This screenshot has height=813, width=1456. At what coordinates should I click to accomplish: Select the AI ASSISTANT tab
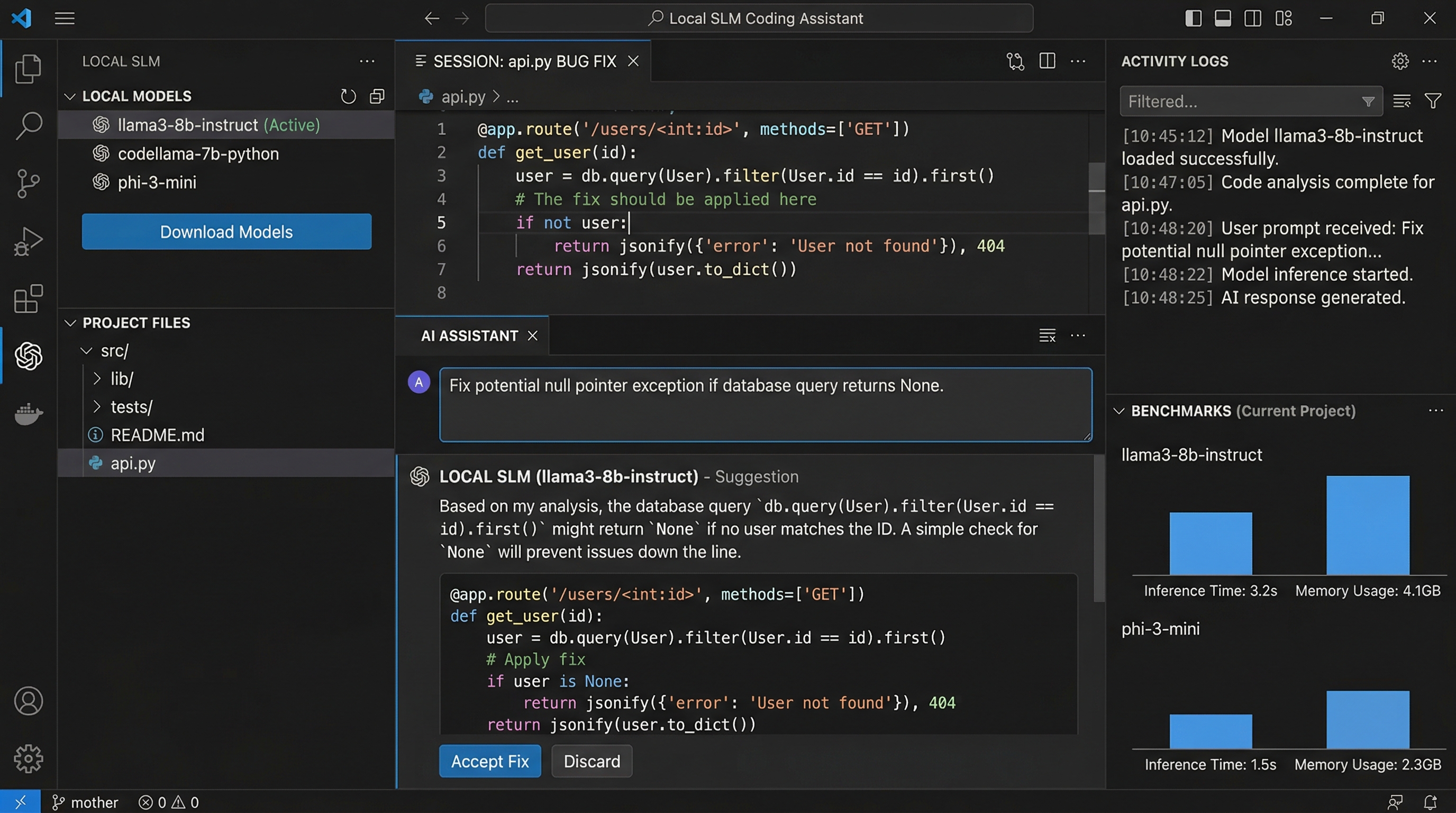[470, 335]
